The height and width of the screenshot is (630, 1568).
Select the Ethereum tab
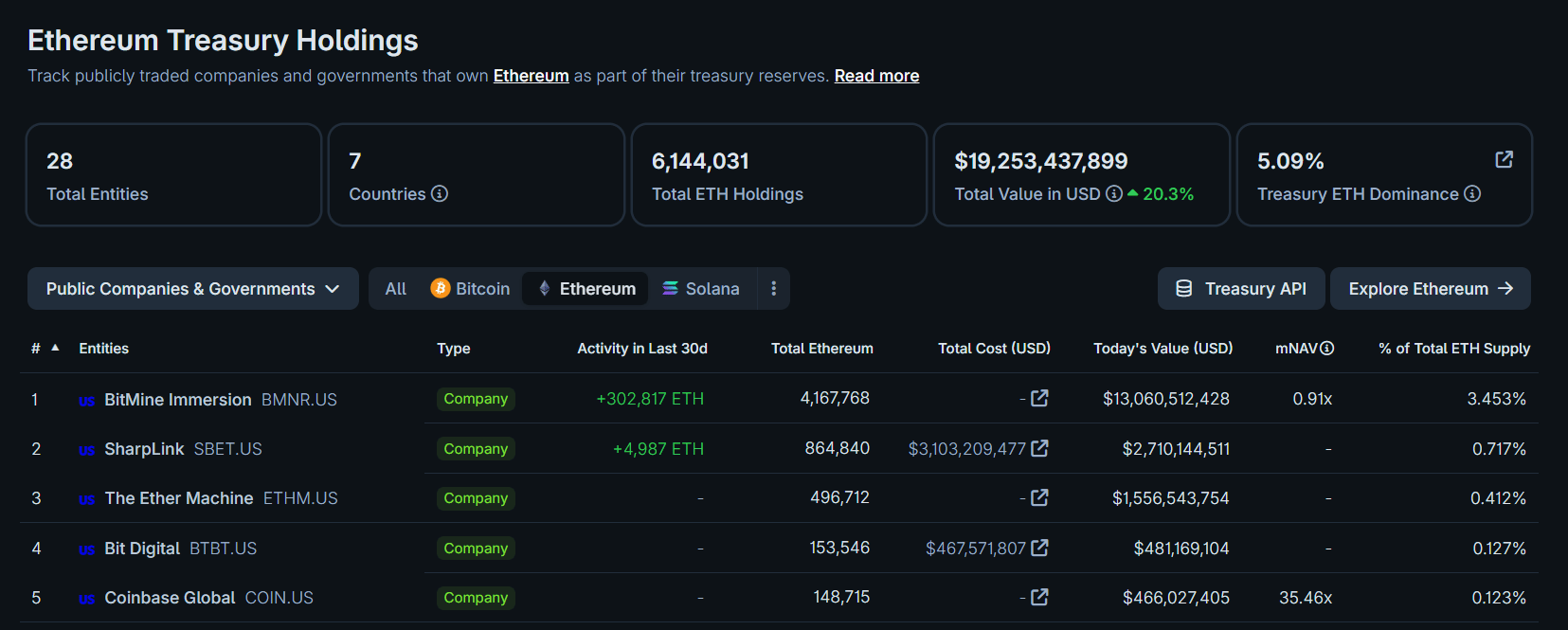click(x=586, y=288)
